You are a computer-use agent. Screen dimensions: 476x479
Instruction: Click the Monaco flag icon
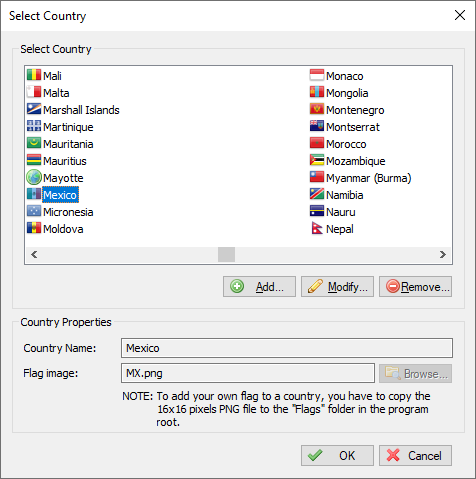tap(317, 75)
